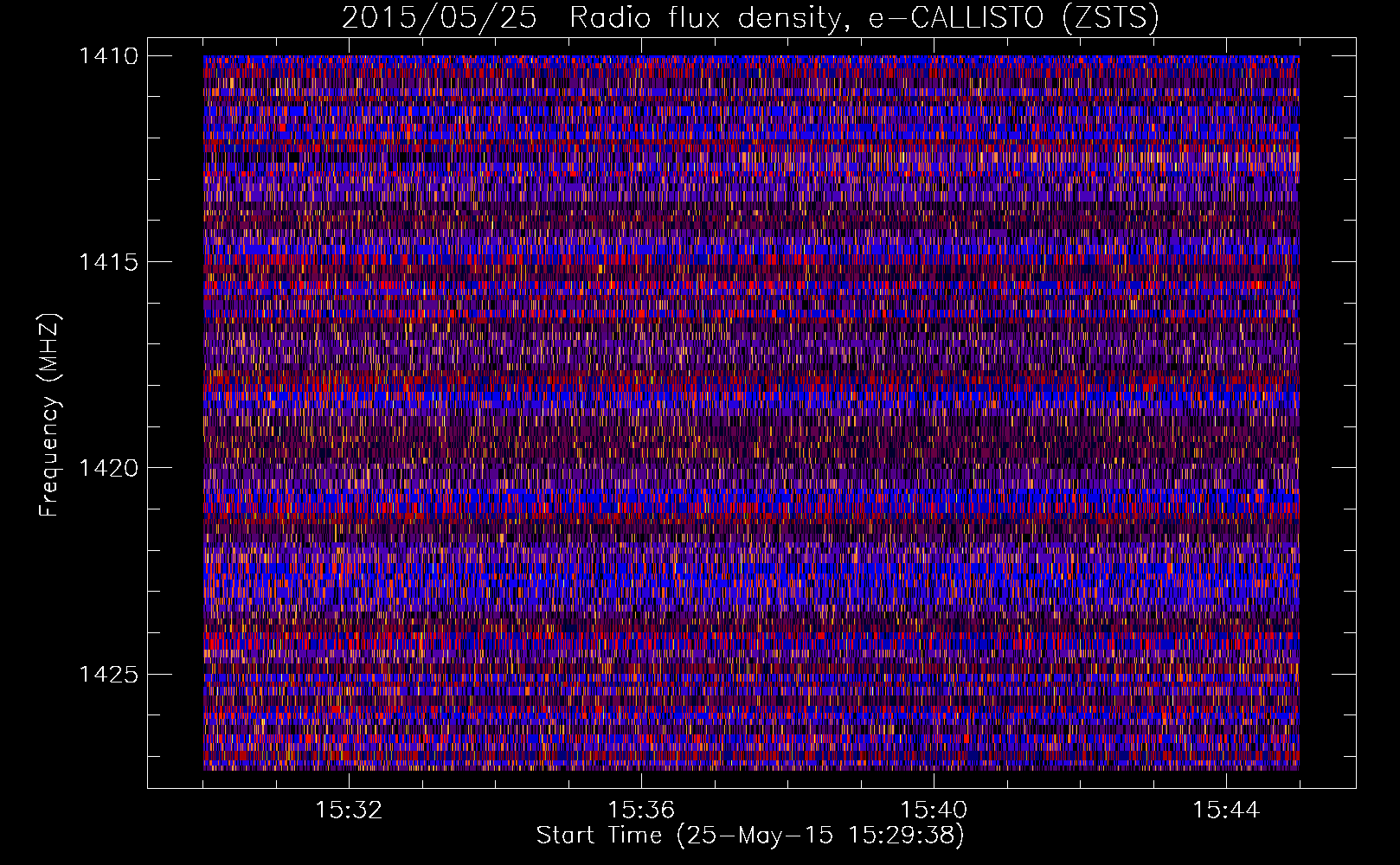Click the radio flux spectrogram image
This screenshot has width=1400, height=865.
point(751,413)
